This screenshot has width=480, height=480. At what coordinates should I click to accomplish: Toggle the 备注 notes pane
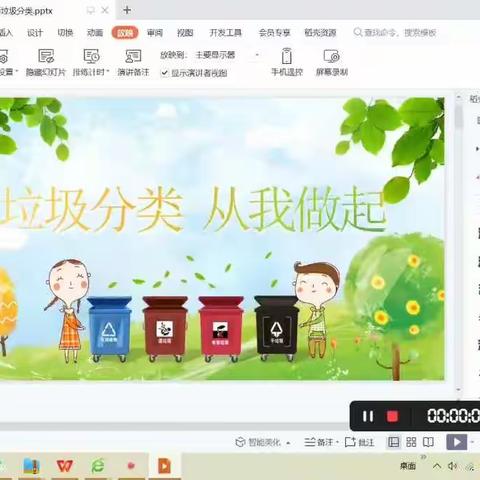point(319,442)
